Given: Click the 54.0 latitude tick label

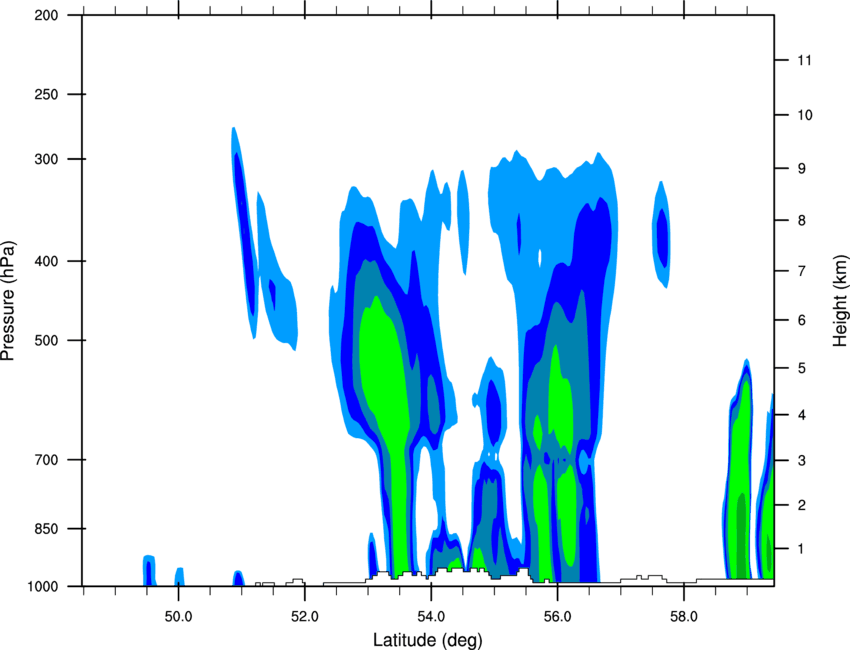Looking at the screenshot, I should (x=431, y=617).
